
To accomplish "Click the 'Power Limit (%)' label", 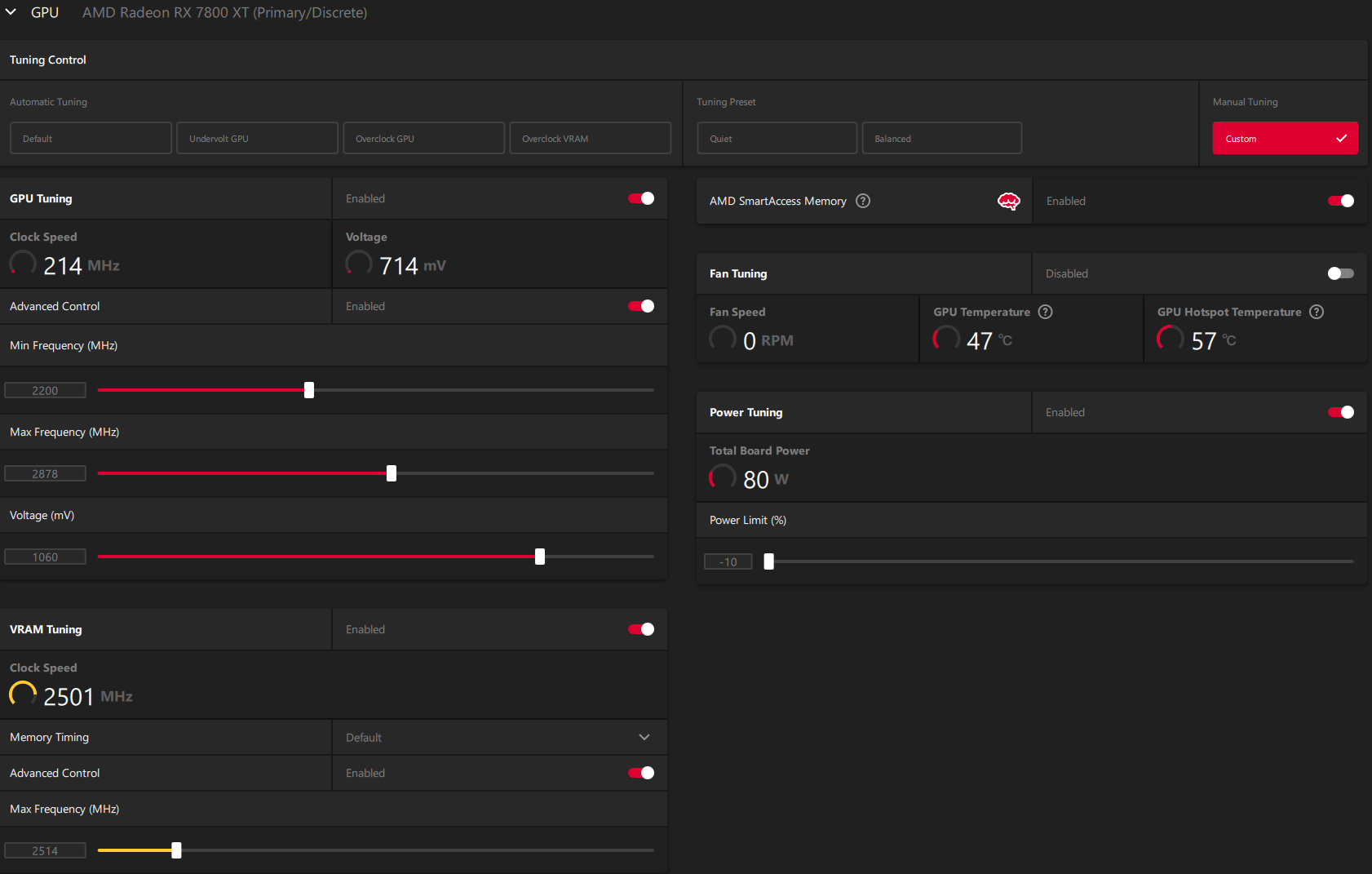I will pos(748,520).
